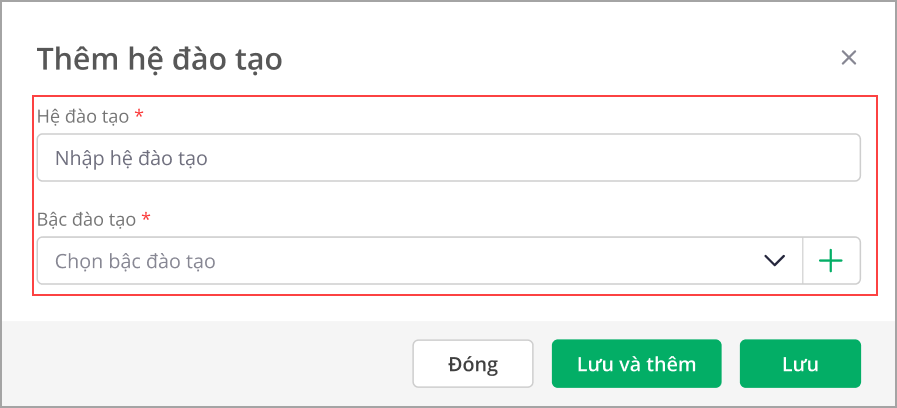Click the empty gray footer left of Đóng
This screenshot has height=408, width=897.
click(x=200, y=364)
